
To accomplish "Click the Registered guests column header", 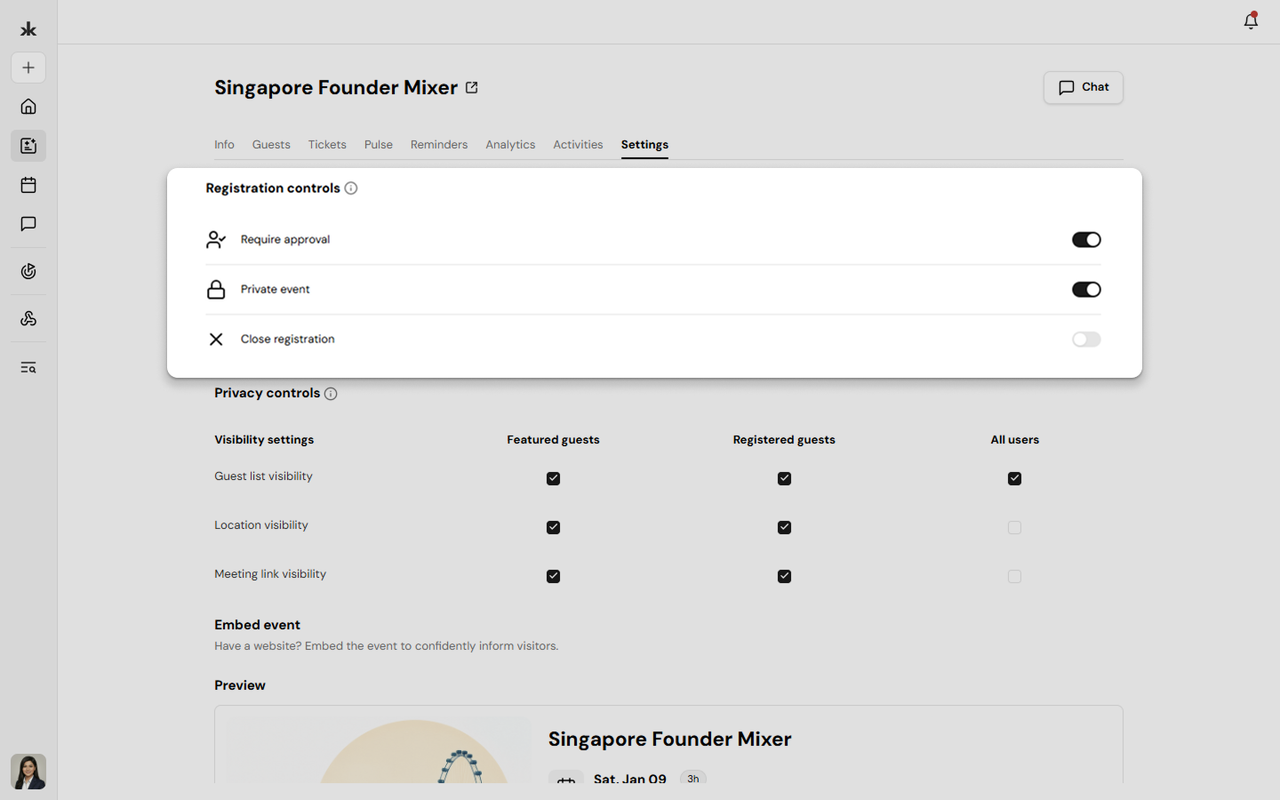I will [784, 440].
